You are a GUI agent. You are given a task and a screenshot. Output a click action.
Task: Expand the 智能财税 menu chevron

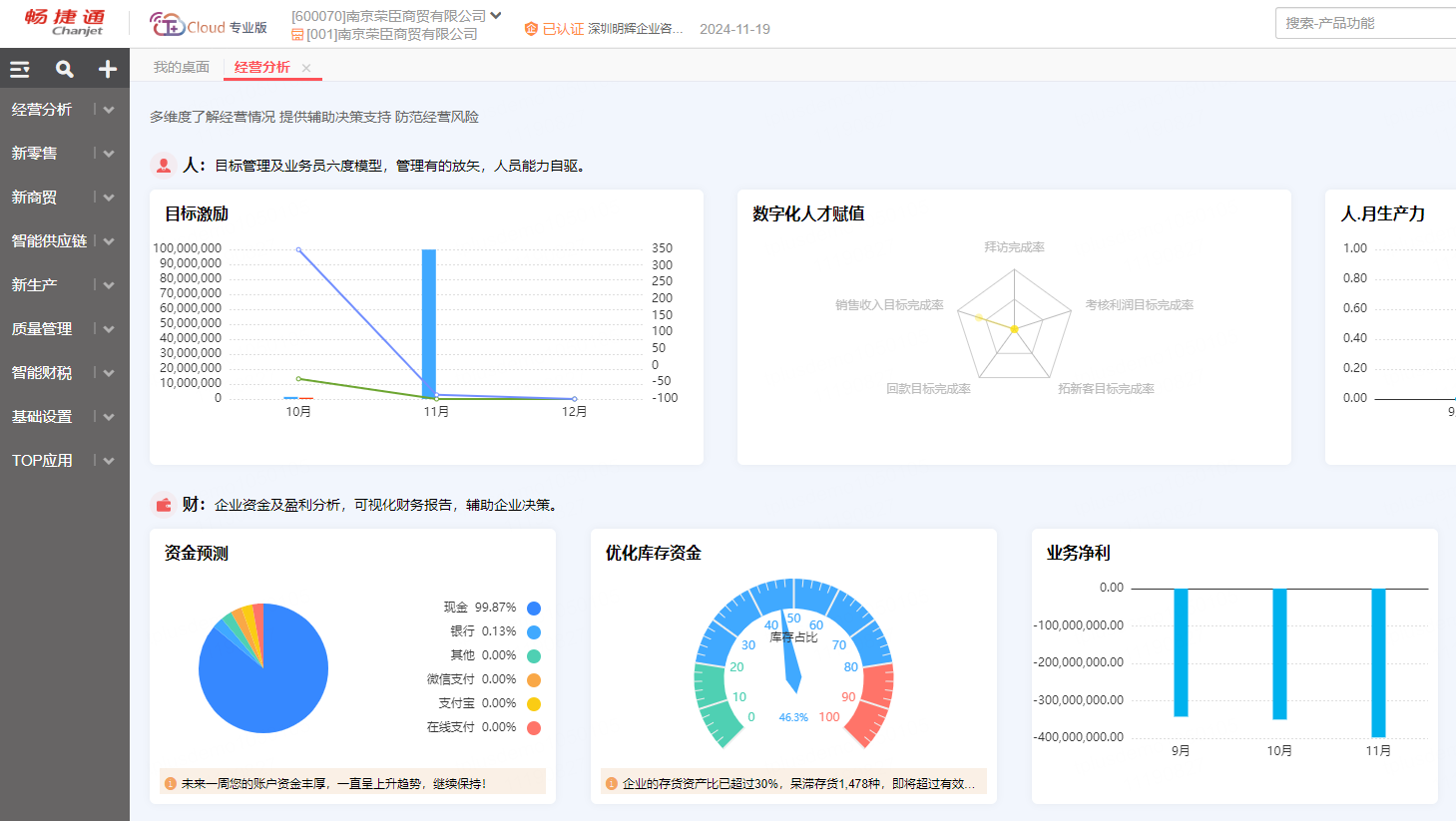pyautogui.click(x=109, y=373)
